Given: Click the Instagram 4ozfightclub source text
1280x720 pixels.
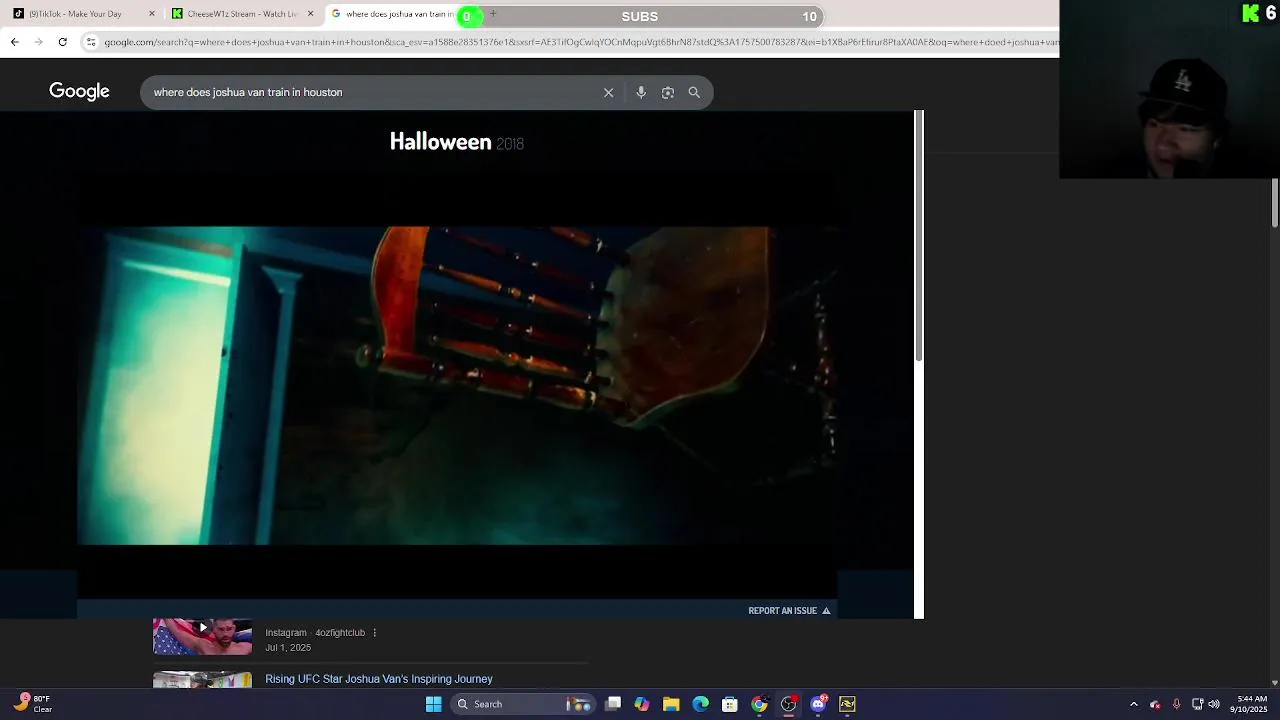Looking at the screenshot, I should point(315,633).
